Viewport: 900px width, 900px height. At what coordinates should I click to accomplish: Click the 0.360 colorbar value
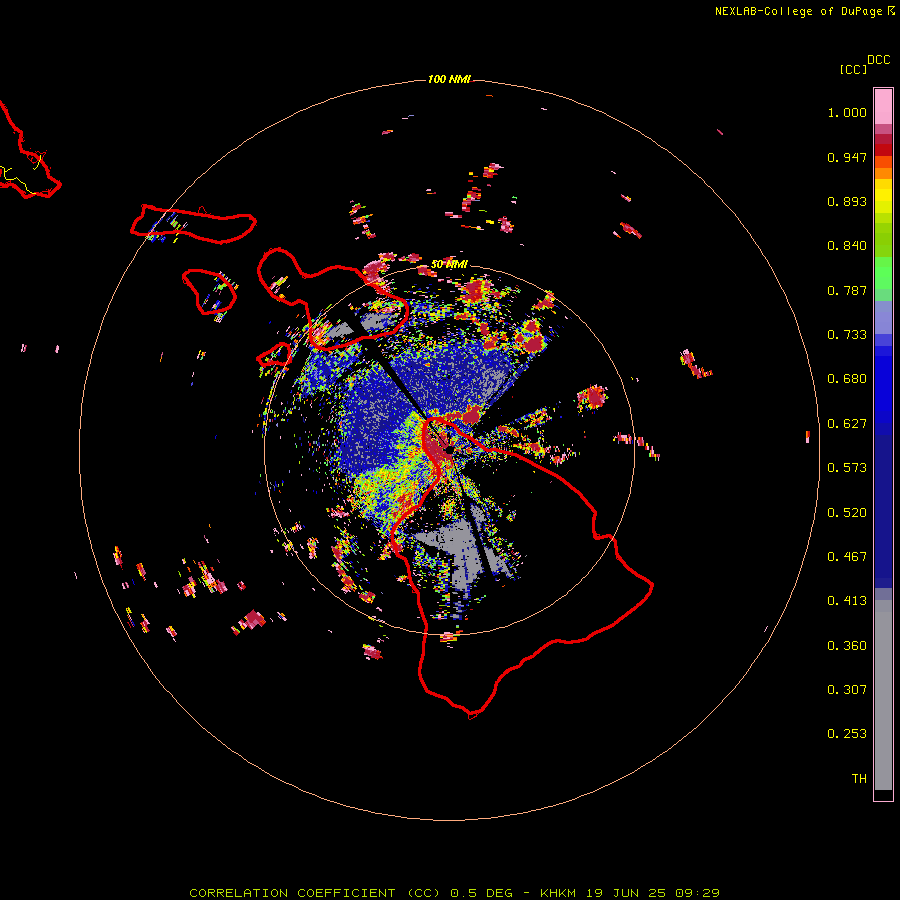847,646
